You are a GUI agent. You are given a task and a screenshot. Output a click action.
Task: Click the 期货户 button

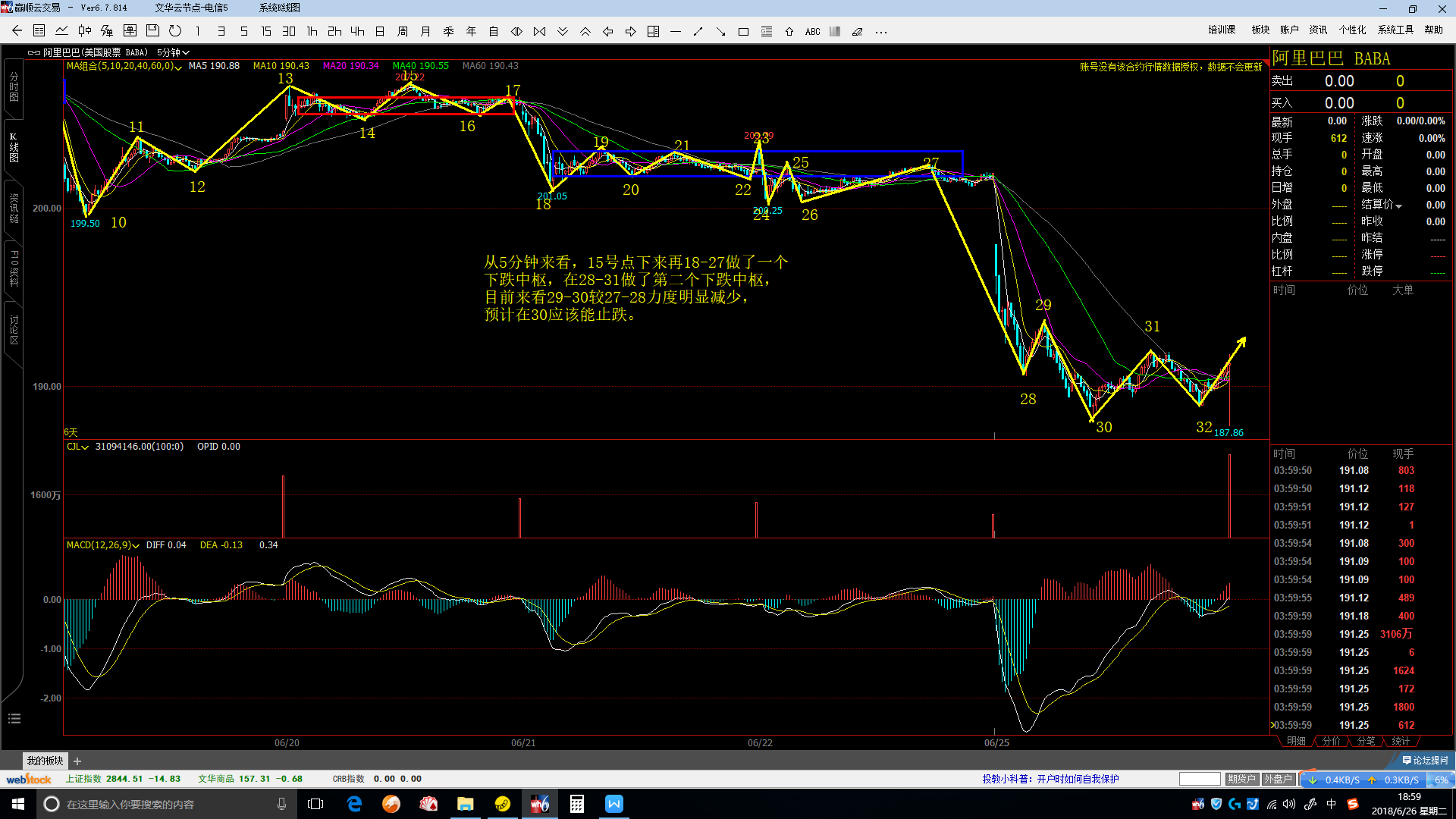pyautogui.click(x=1241, y=779)
